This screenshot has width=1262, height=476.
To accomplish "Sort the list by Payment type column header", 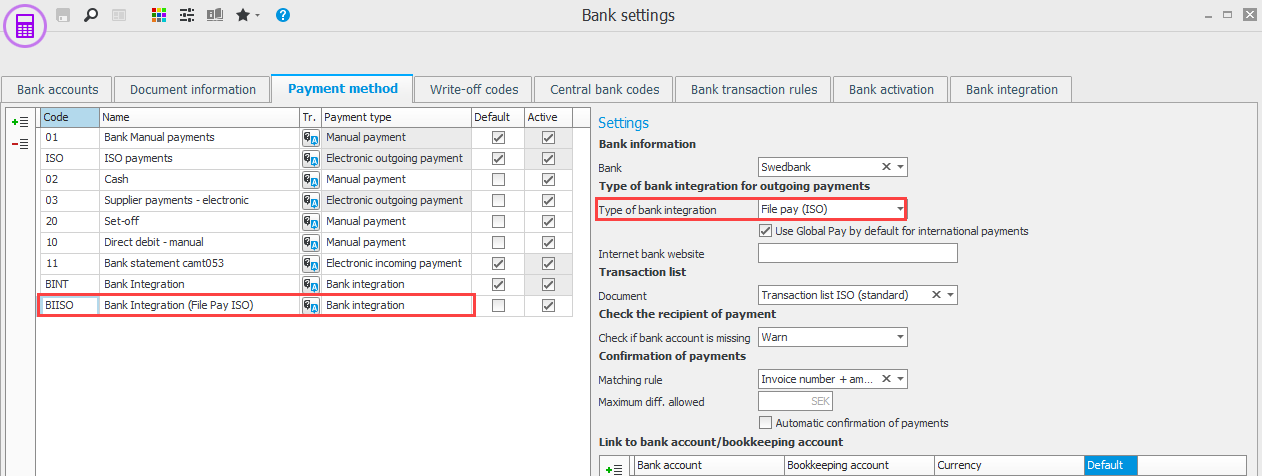I will [x=395, y=117].
